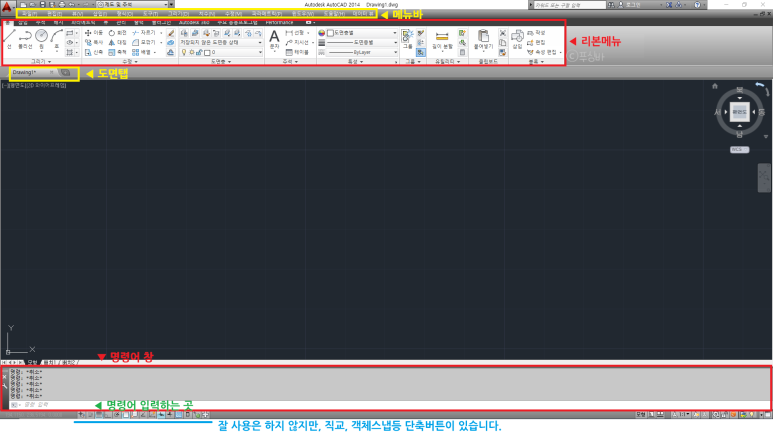Open the 형식(O) menu
Viewport: 773px width, 434px height.
click(125, 14)
